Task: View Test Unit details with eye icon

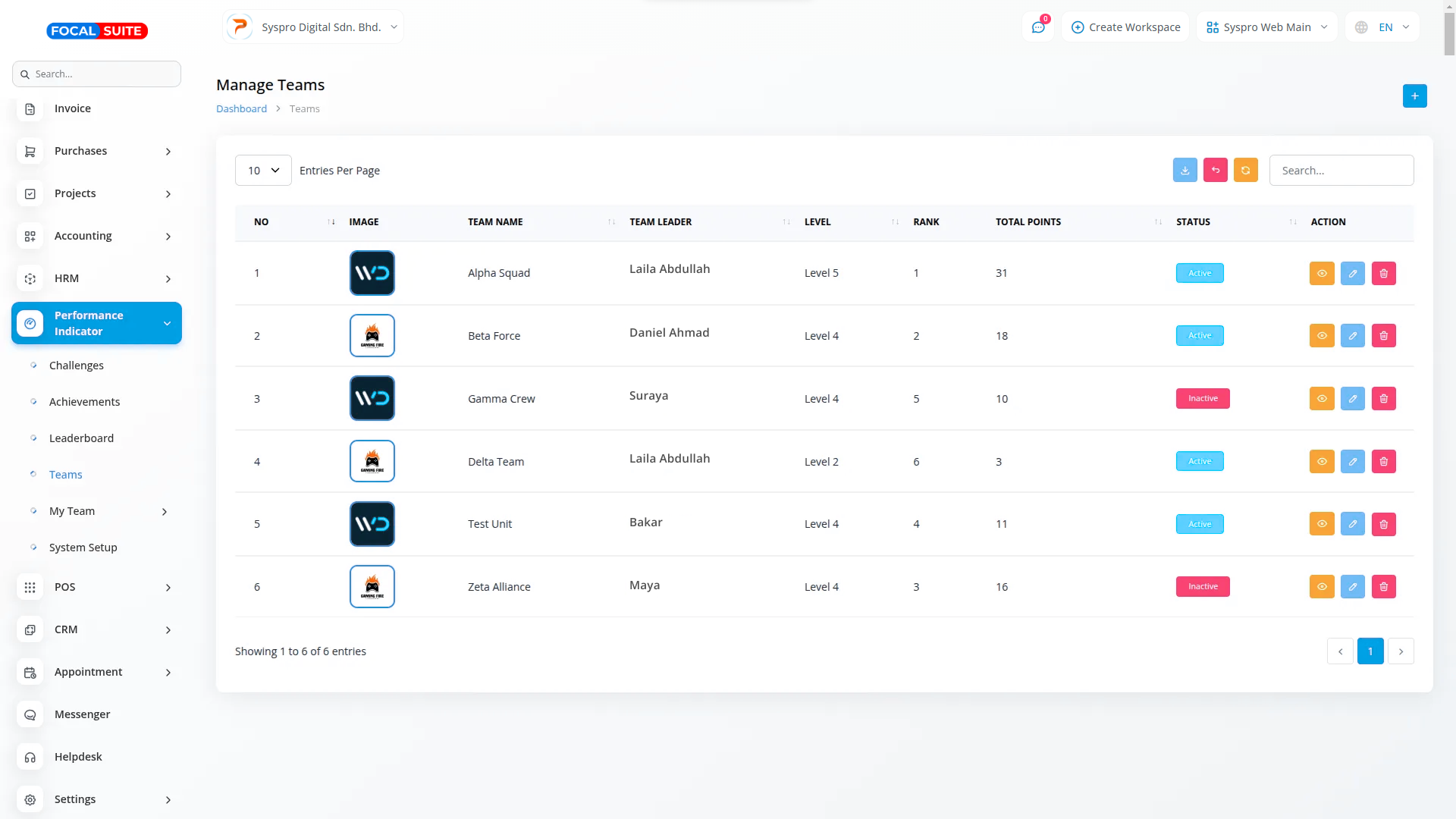Action: click(1322, 524)
